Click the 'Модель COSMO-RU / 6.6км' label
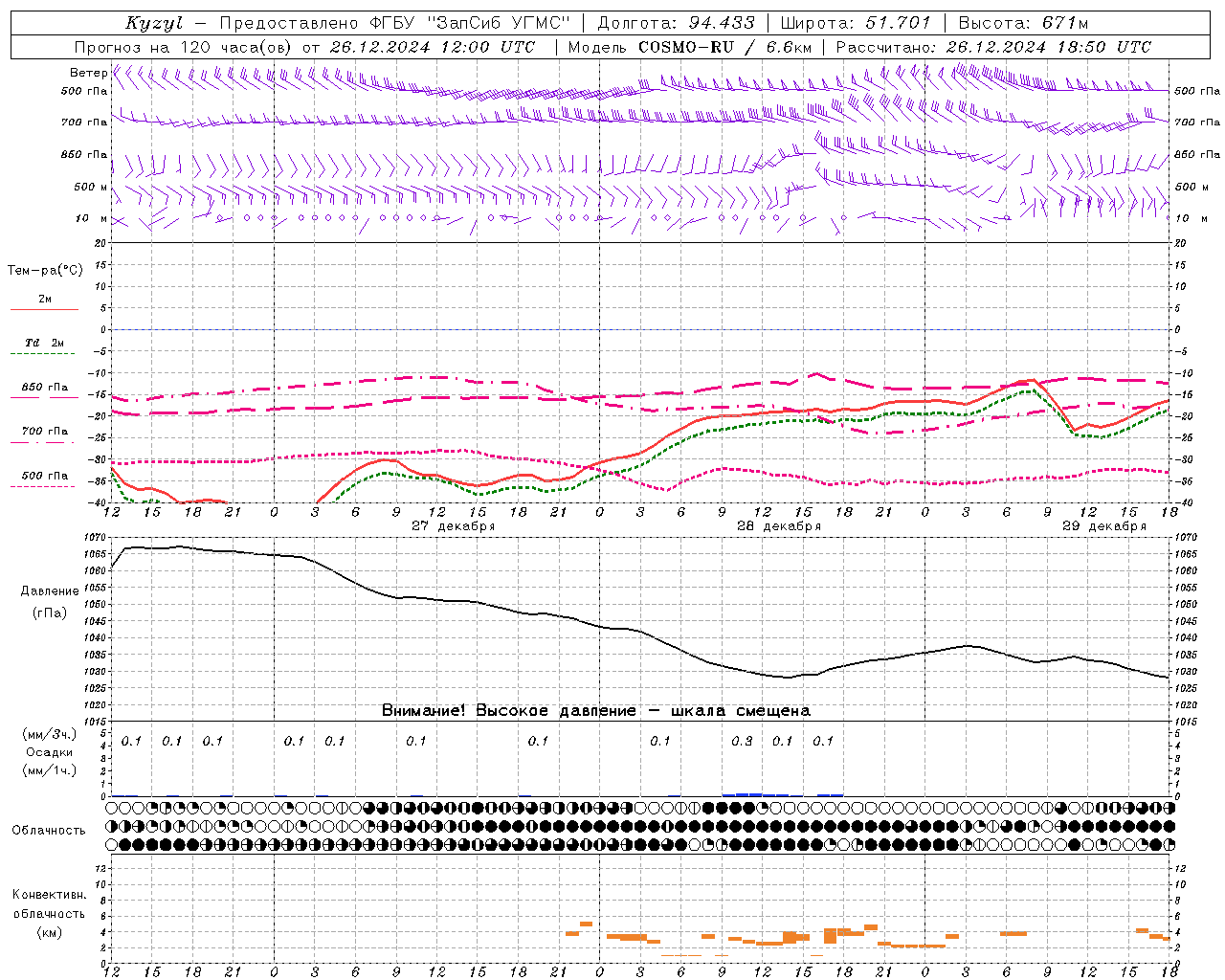The image size is (1225, 980). click(x=690, y=47)
